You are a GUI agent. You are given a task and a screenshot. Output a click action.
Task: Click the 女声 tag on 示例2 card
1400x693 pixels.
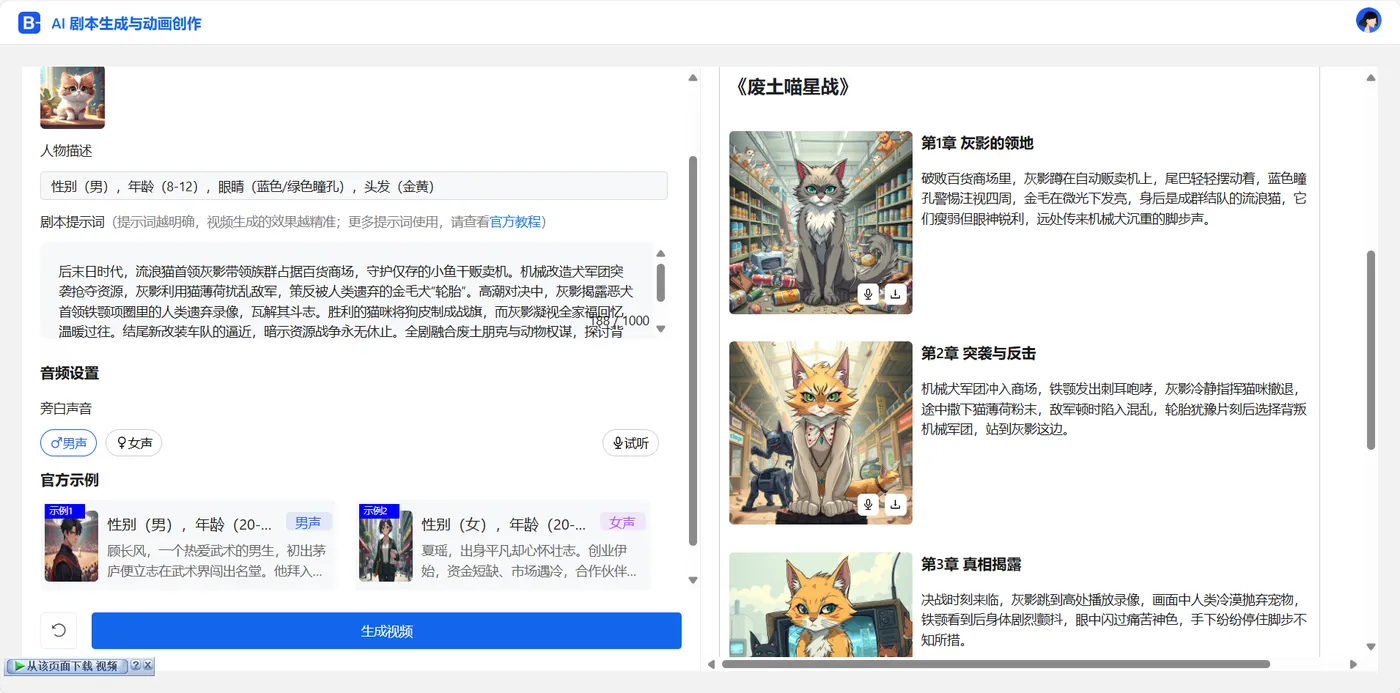[x=622, y=522]
